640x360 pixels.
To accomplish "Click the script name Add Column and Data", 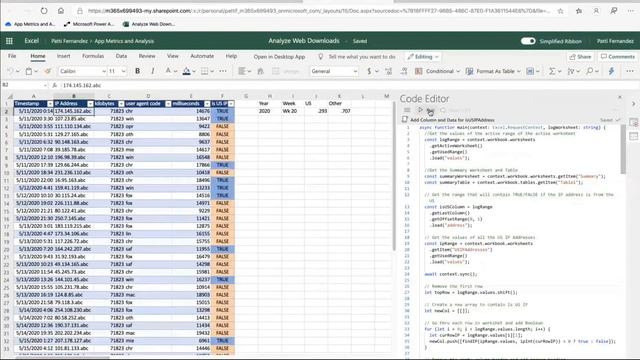I will [452, 120].
